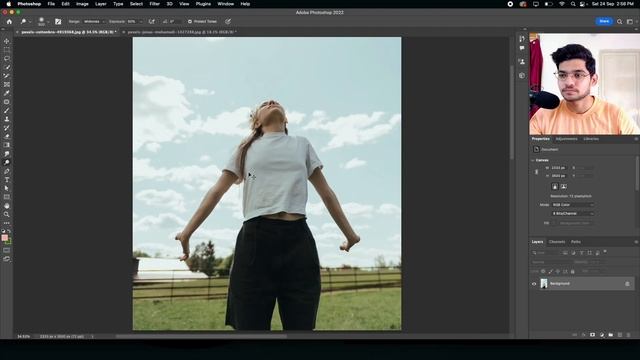
Task: Select the Rectangular Marquee tool
Action: 7,50
